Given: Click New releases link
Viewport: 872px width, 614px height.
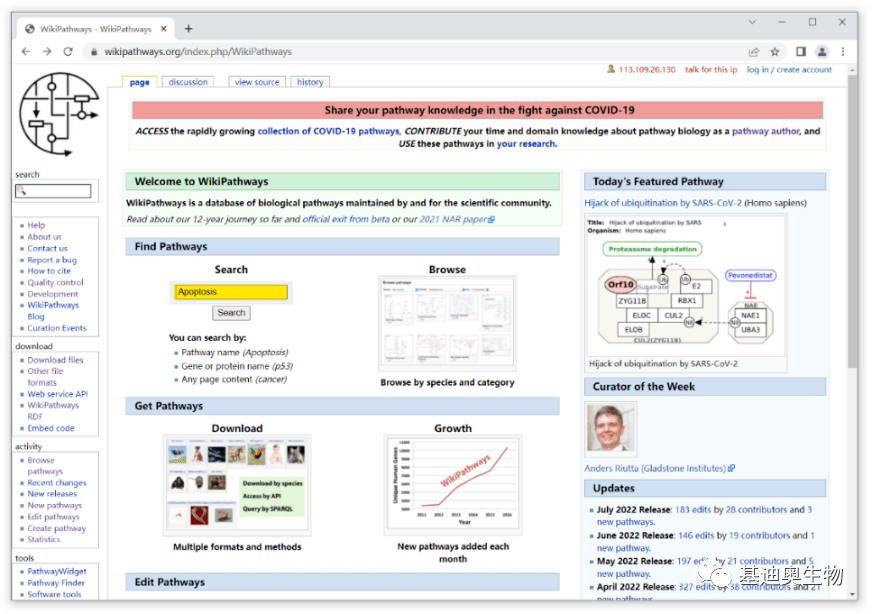Looking at the screenshot, I should pyautogui.click(x=52, y=494).
